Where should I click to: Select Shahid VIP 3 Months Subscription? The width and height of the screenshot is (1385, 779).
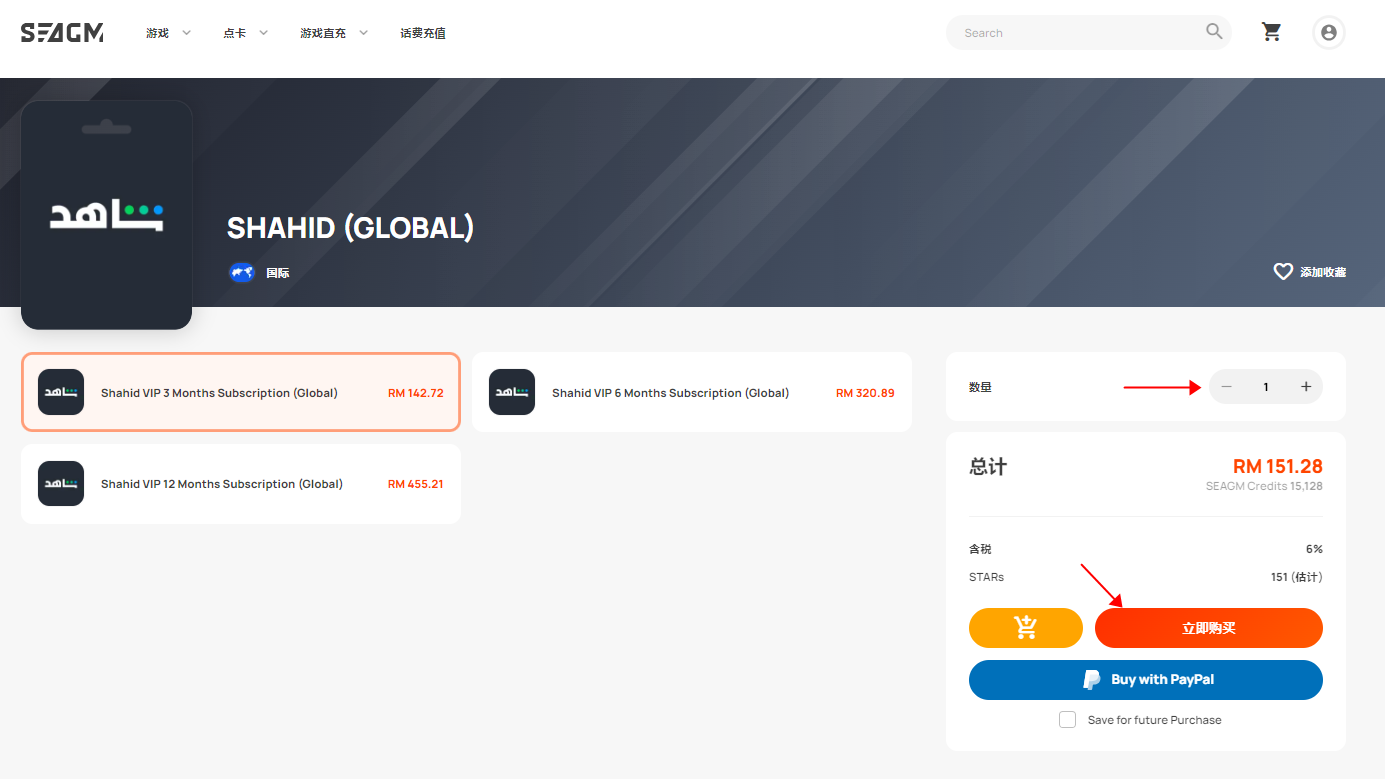click(241, 392)
